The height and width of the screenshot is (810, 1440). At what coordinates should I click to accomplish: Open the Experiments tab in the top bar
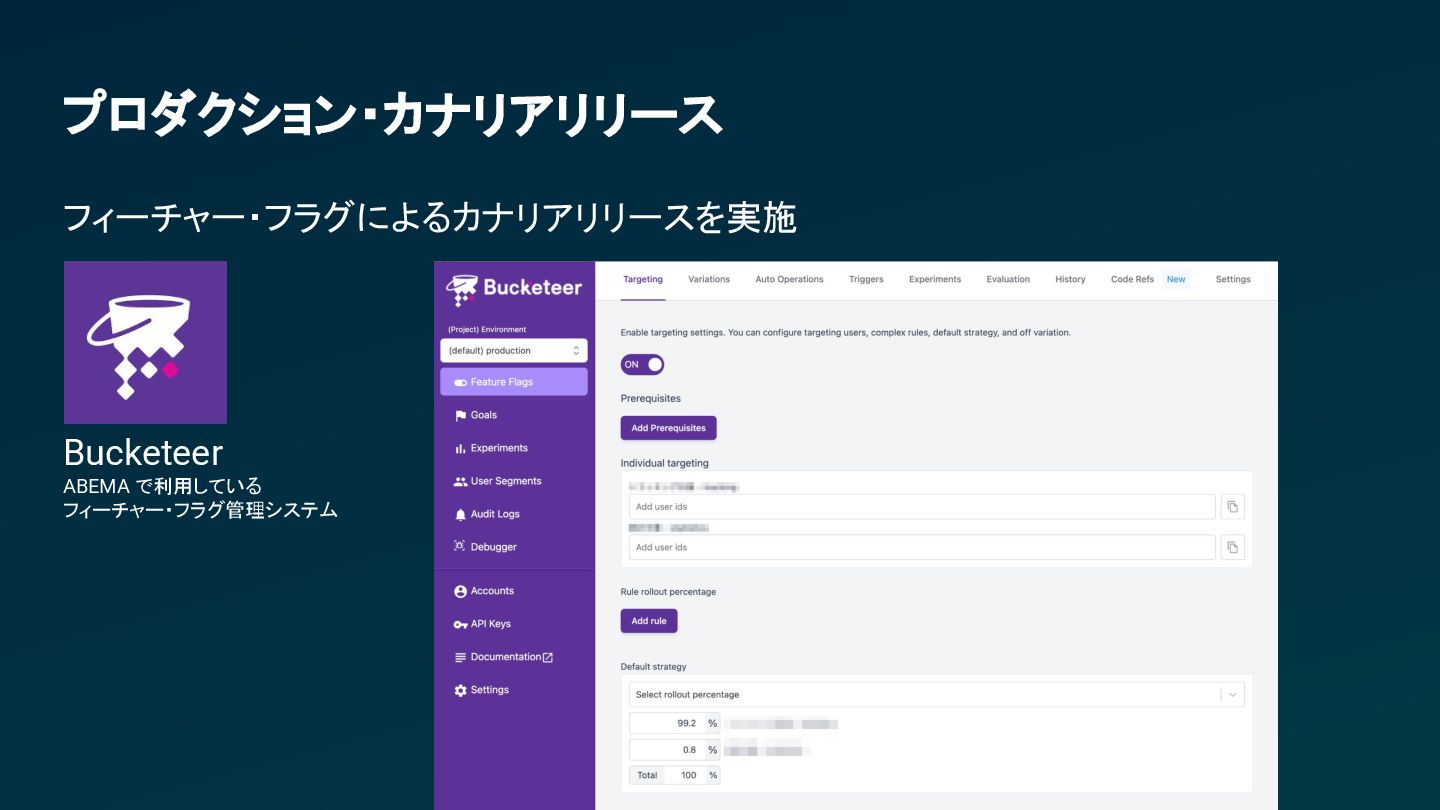[935, 279]
